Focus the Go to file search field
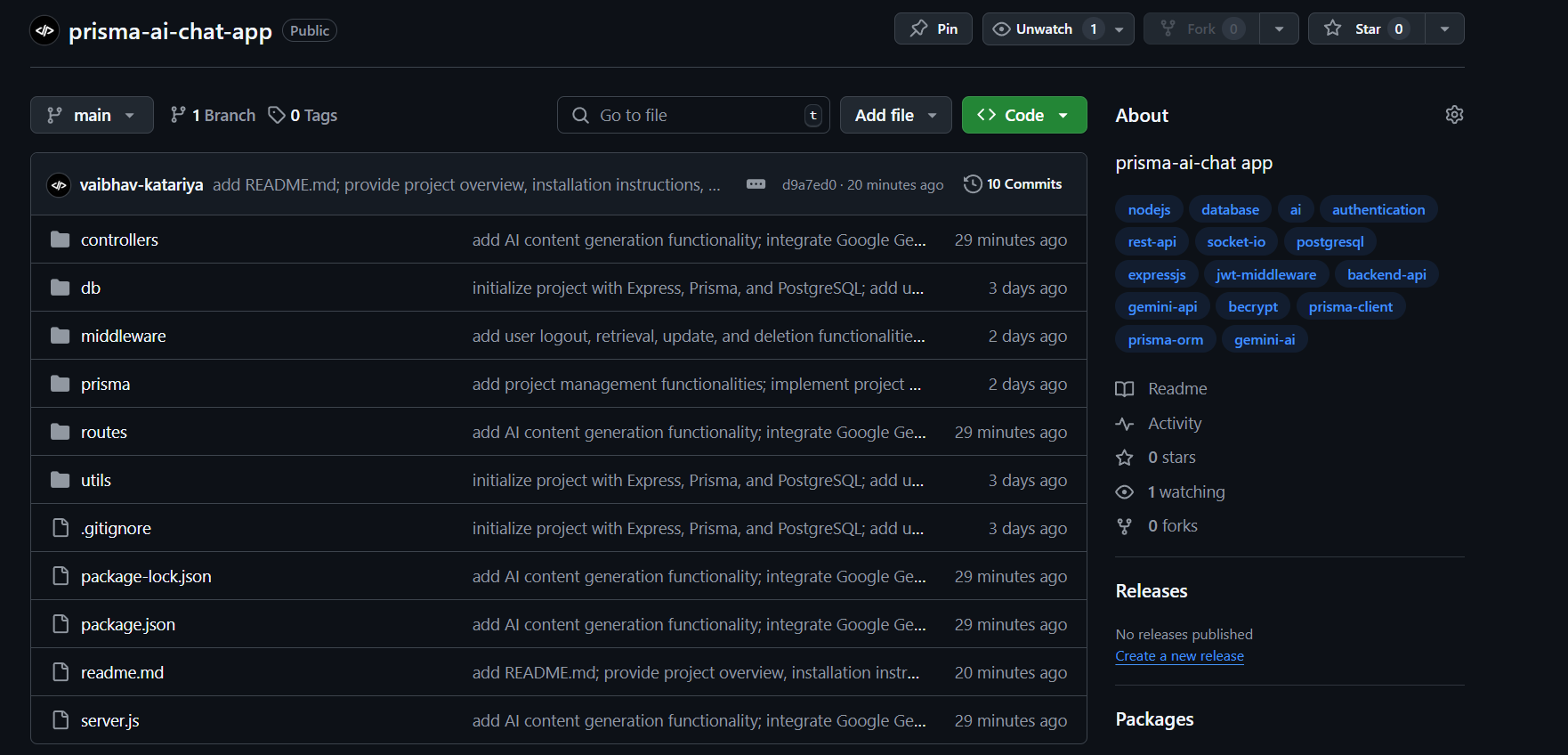This screenshot has height=755, width=1568. [x=693, y=115]
